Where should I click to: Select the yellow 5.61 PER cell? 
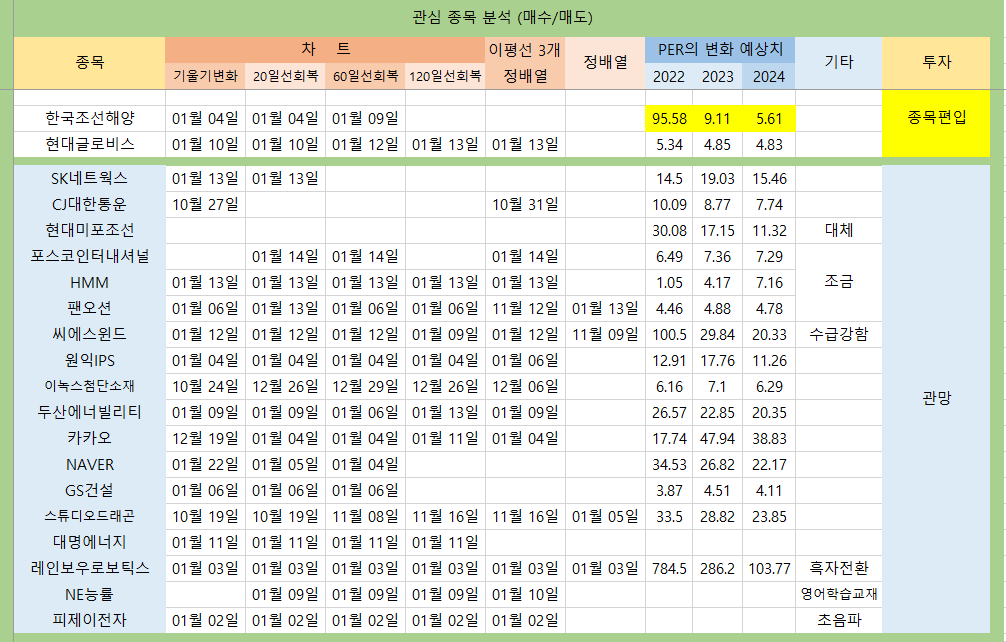pyautogui.click(x=769, y=119)
